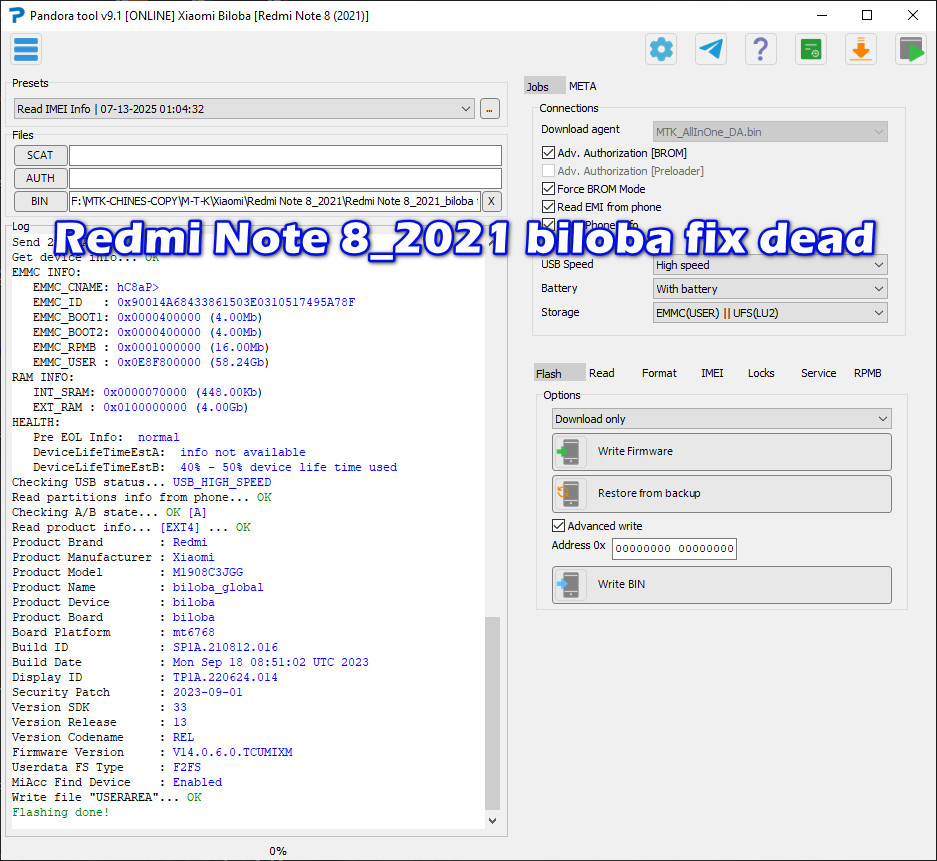
Task: Click the Restore from backup phone icon
Action: [569, 494]
